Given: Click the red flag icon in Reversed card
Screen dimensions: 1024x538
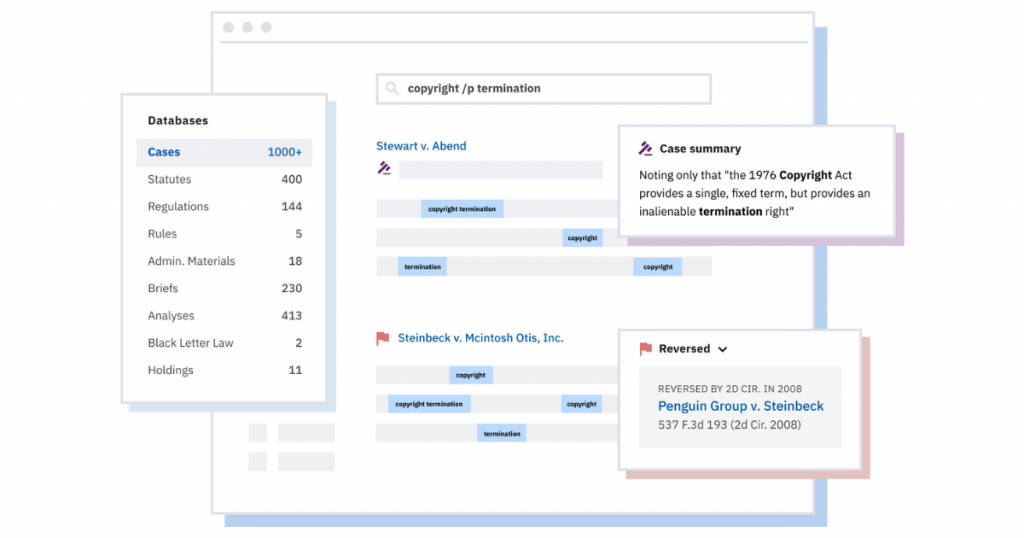Looking at the screenshot, I should tap(645, 349).
